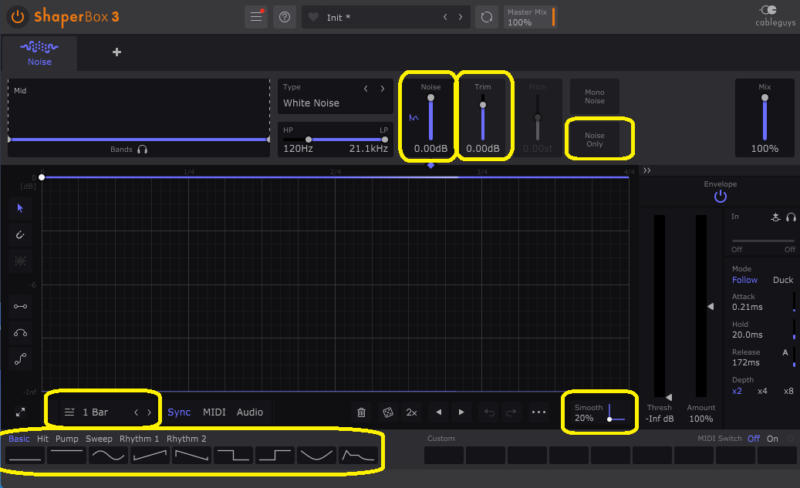The height and width of the screenshot is (488, 800).
Task: Switch trigger mode to MIDI
Action: coord(213,412)
